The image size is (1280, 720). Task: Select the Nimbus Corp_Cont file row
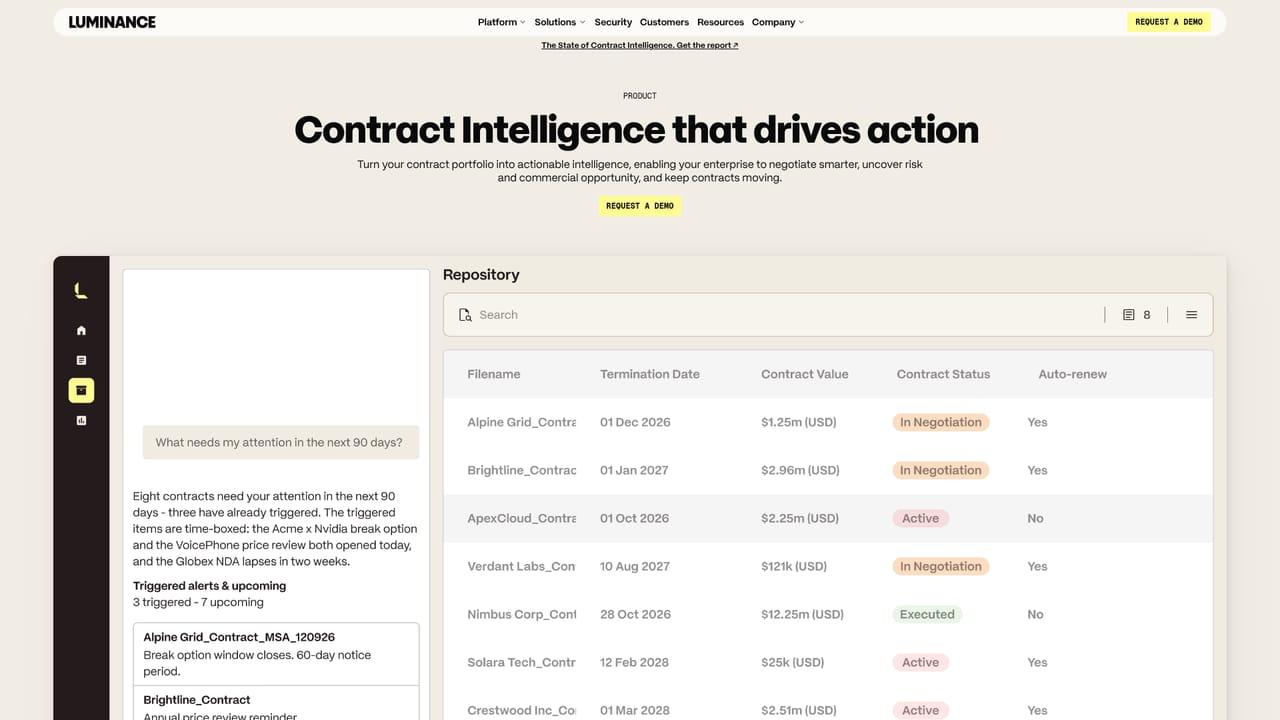coord(828,614)
